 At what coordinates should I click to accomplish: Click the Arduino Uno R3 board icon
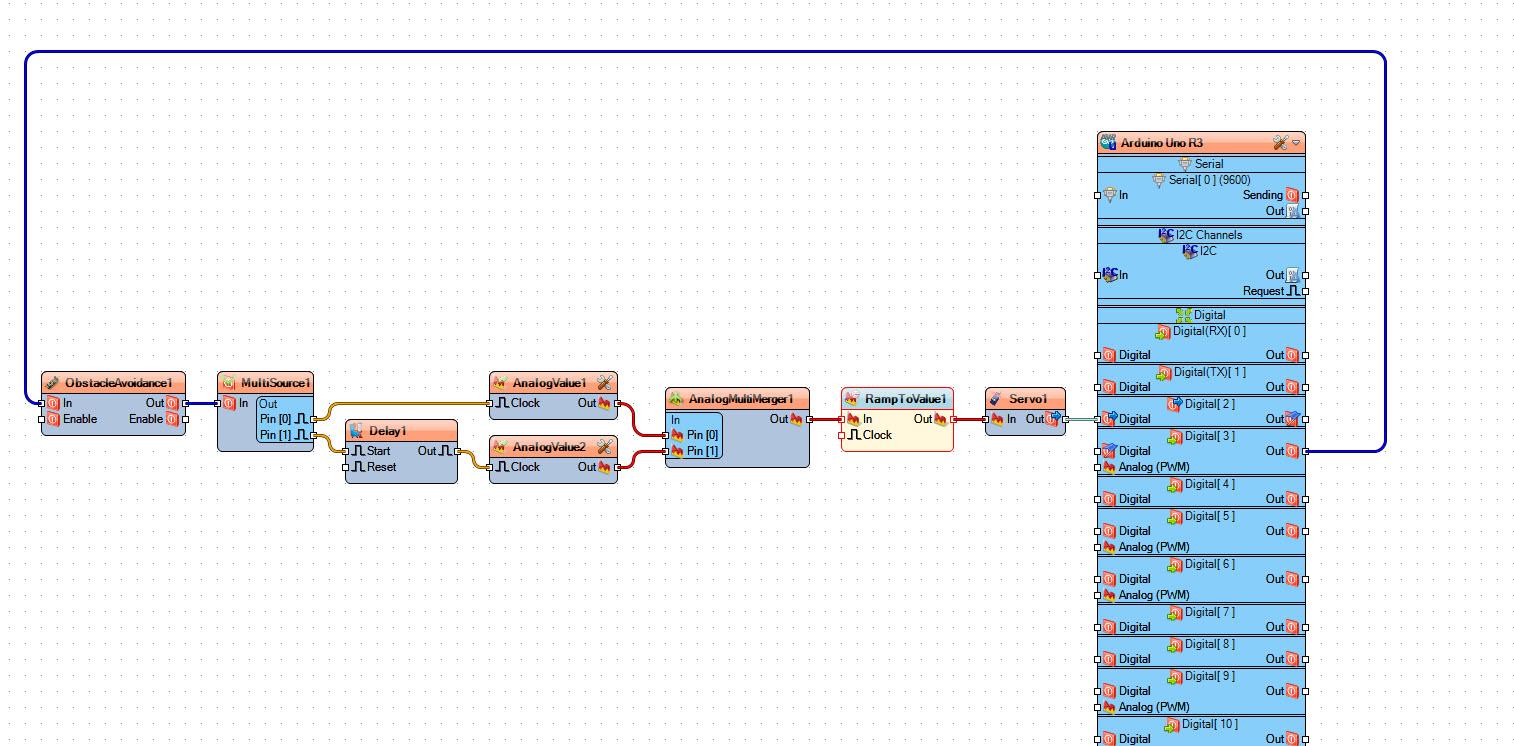pyautogui.click(x=1108, y=143)
